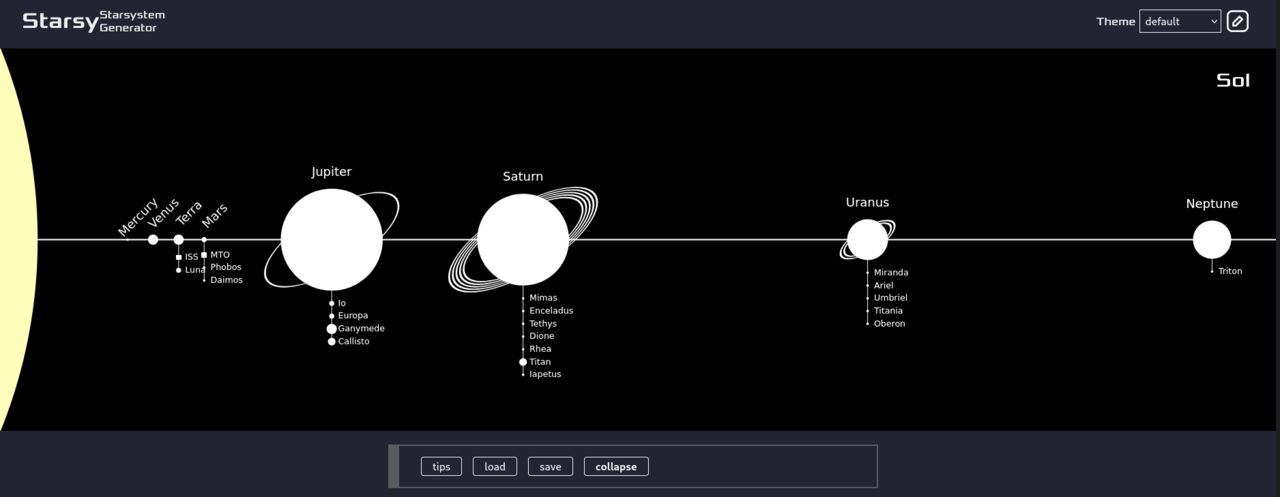Collapse the bottom control panel
The height and width of the screenshot is (497, 1280).
pos(616,467)
